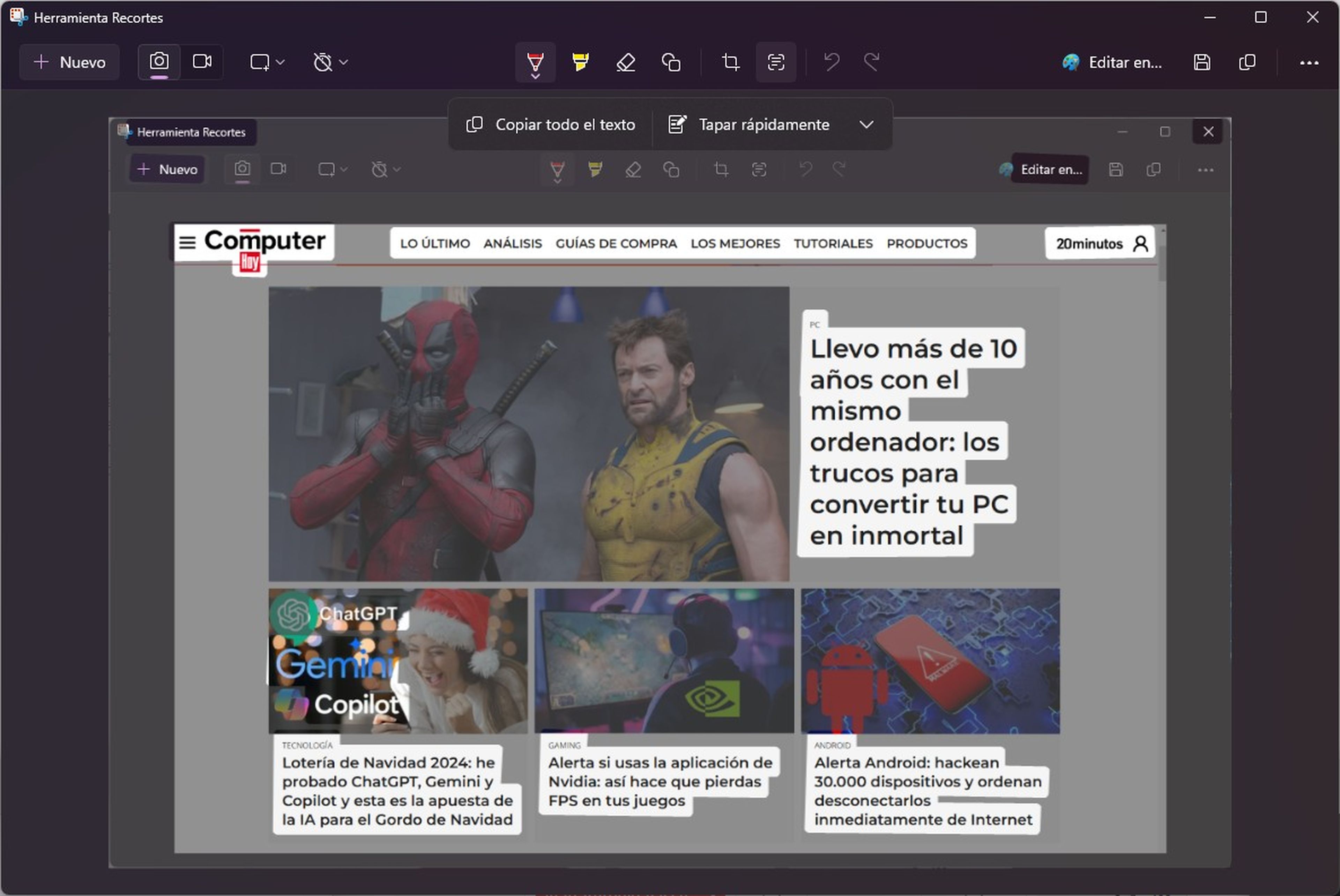
Task: Activate the image crop tool
Action: (730, 62)
